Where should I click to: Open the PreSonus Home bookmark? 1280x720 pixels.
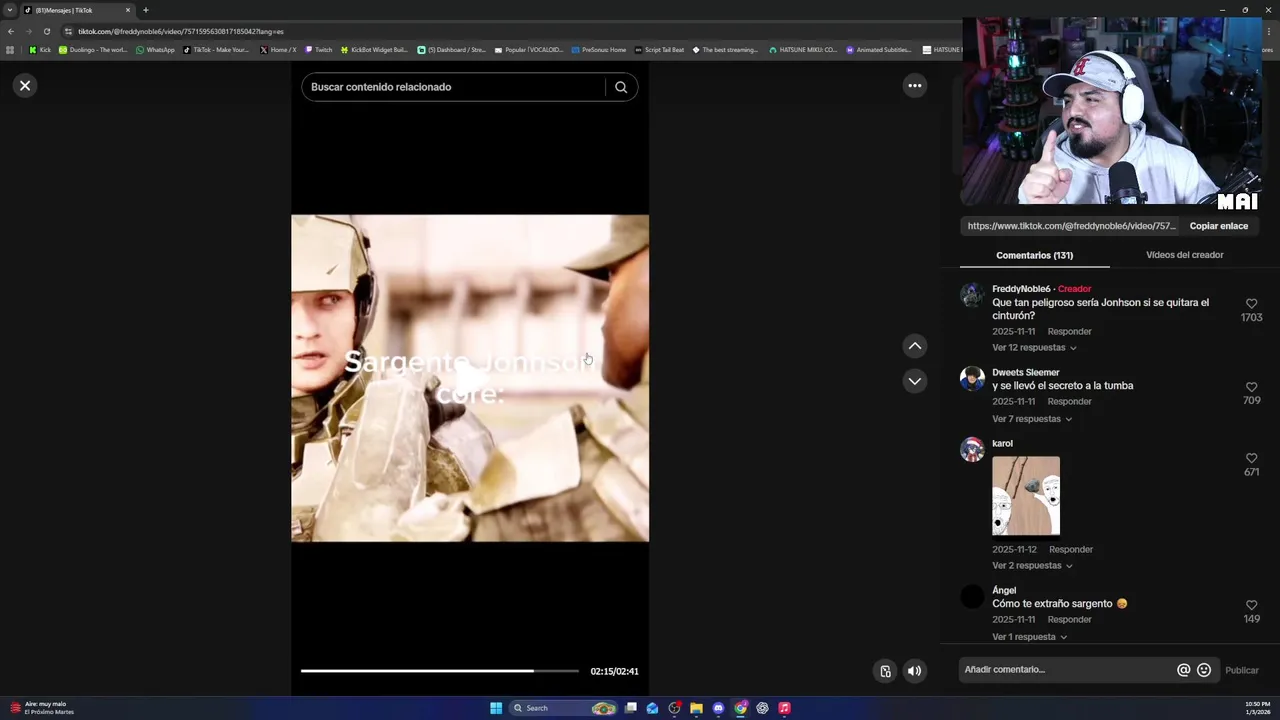[598, 50]
